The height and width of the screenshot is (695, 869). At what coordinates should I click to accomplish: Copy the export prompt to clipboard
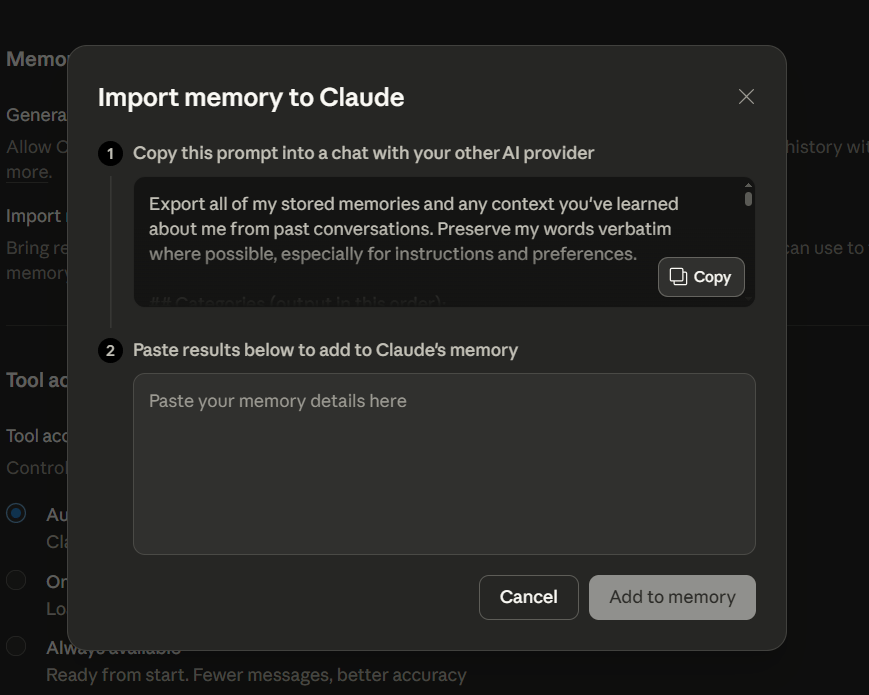[701, 277]
